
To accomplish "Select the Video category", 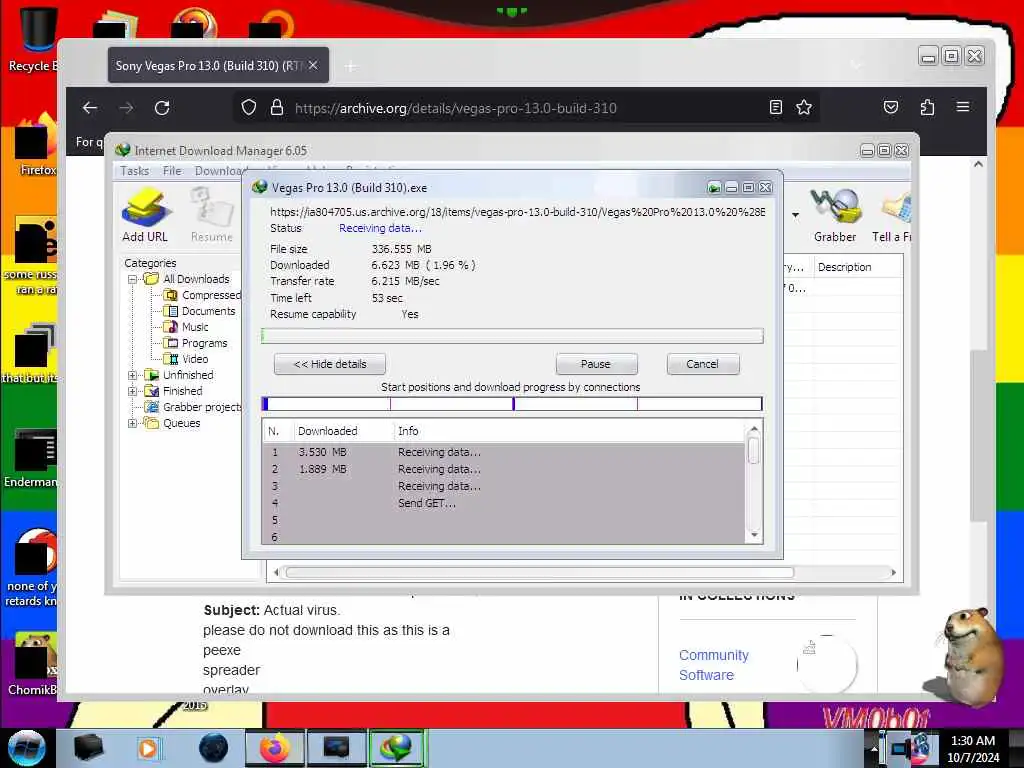I will (186, 359).
